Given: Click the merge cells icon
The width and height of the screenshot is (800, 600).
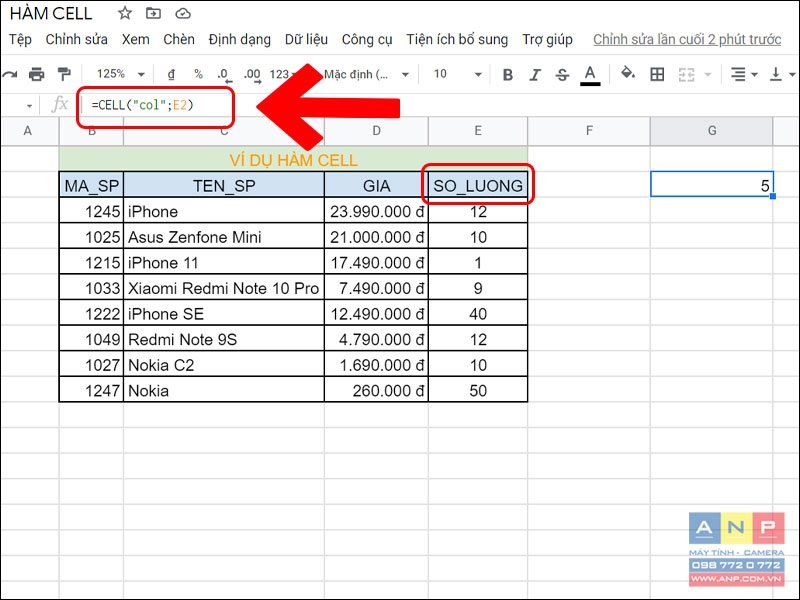Looking at the screenshot, I should tap(686, 75).
